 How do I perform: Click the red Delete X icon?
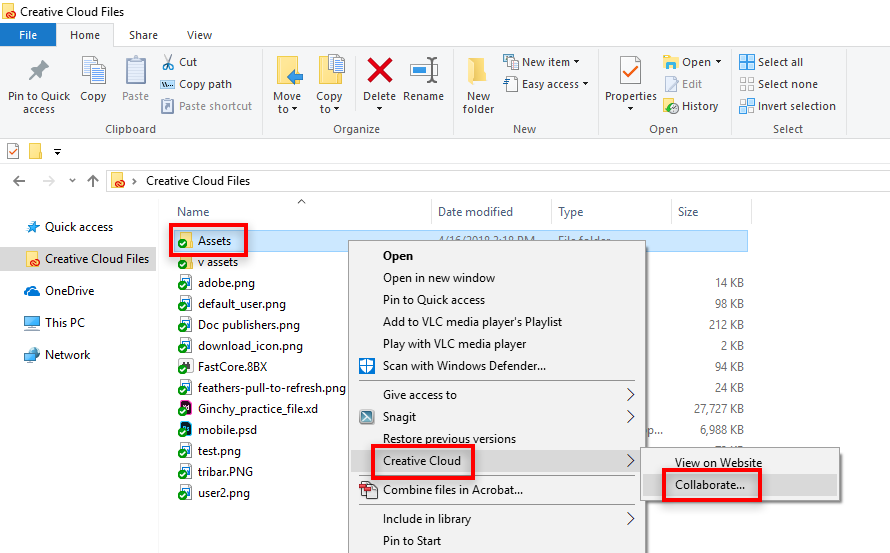(x=379, y=70)
